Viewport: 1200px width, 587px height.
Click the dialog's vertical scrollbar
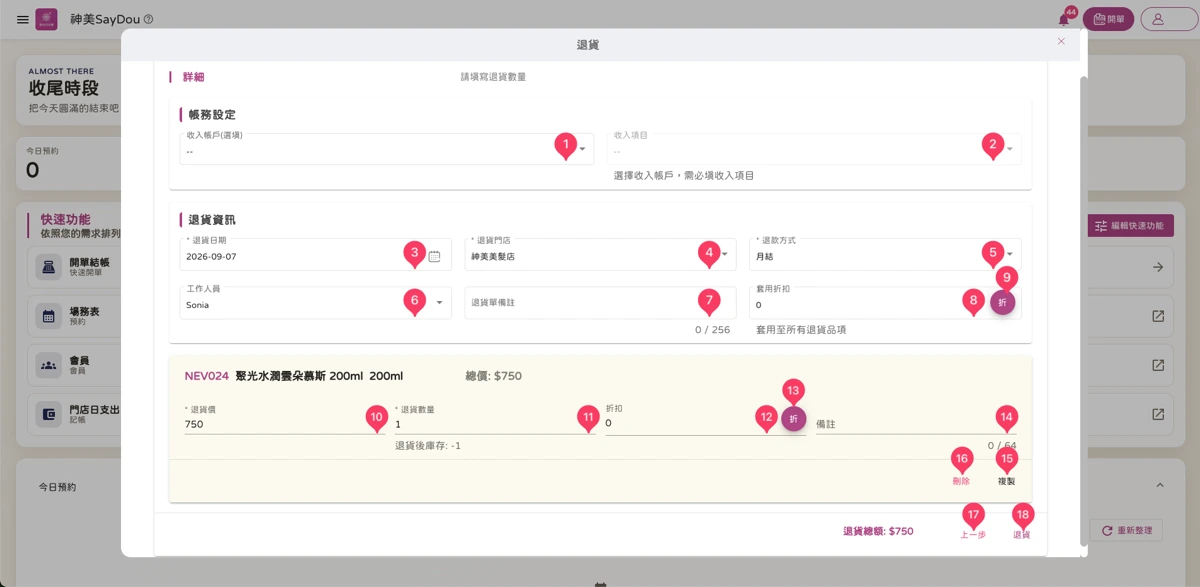pos(1084,310)
